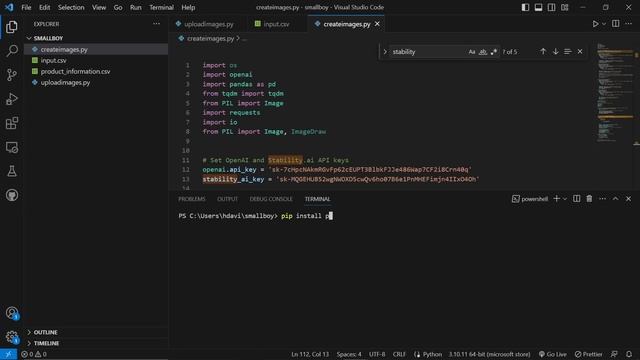Image resolution: width=640 pixels, height=360 pixels.
Task: Toggle Find in Selection
Action: [568, 51]
